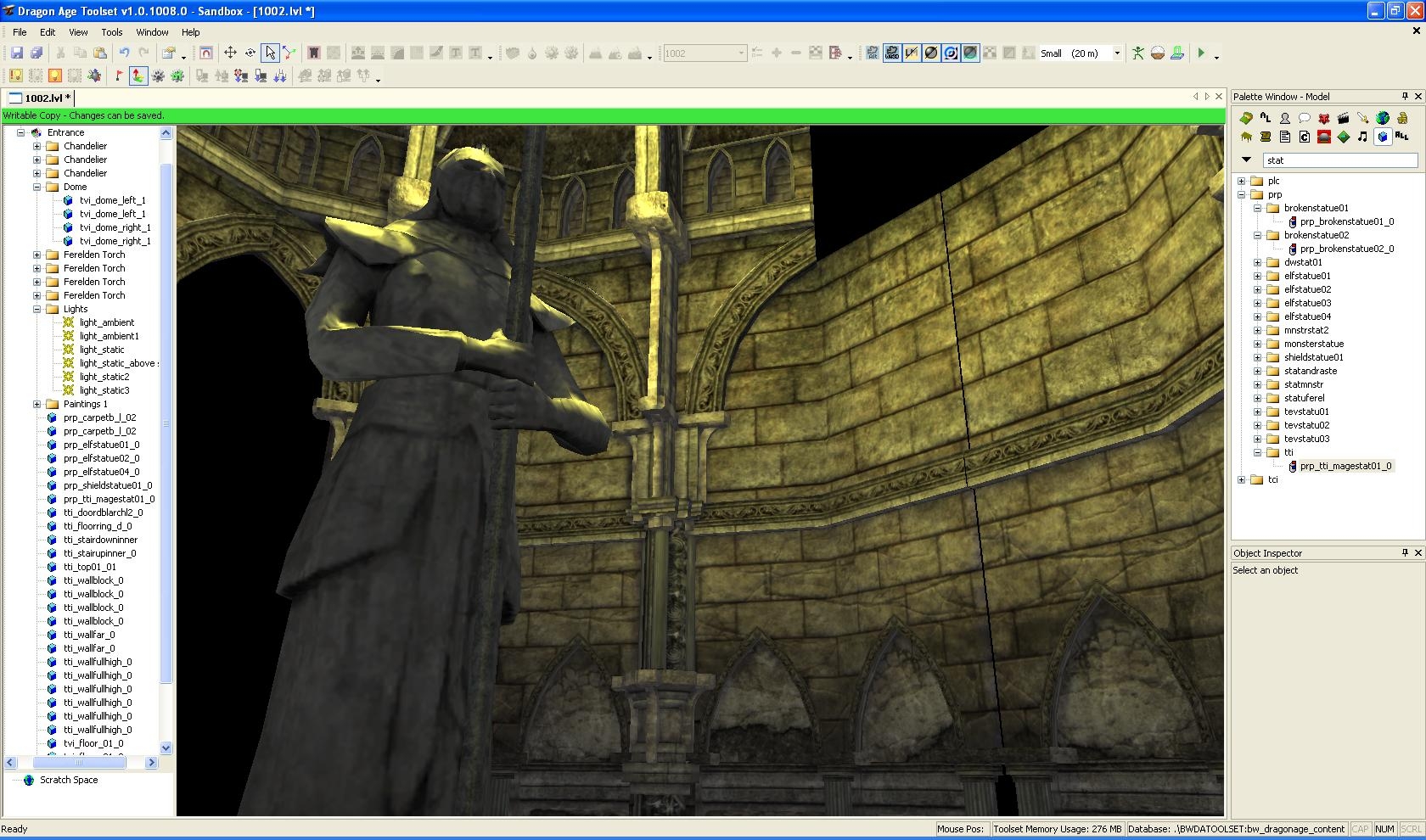This screenshot has height=840, width=1426.
Task: Select the speech bubble icon in the palette
Action: (x=1305, y=118)
